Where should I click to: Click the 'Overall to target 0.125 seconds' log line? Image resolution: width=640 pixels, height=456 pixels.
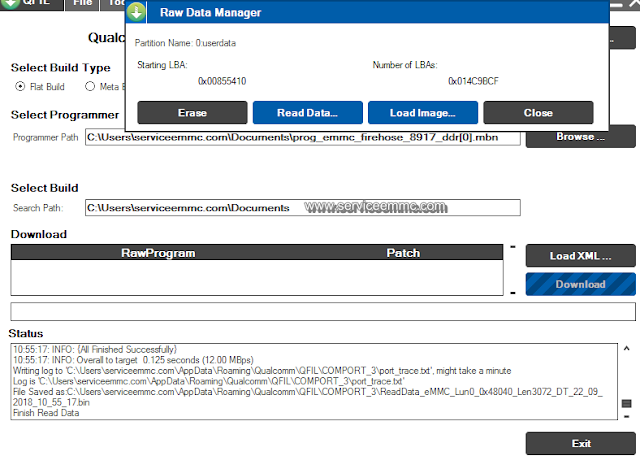pyautogui.click(x=133, y=360)
